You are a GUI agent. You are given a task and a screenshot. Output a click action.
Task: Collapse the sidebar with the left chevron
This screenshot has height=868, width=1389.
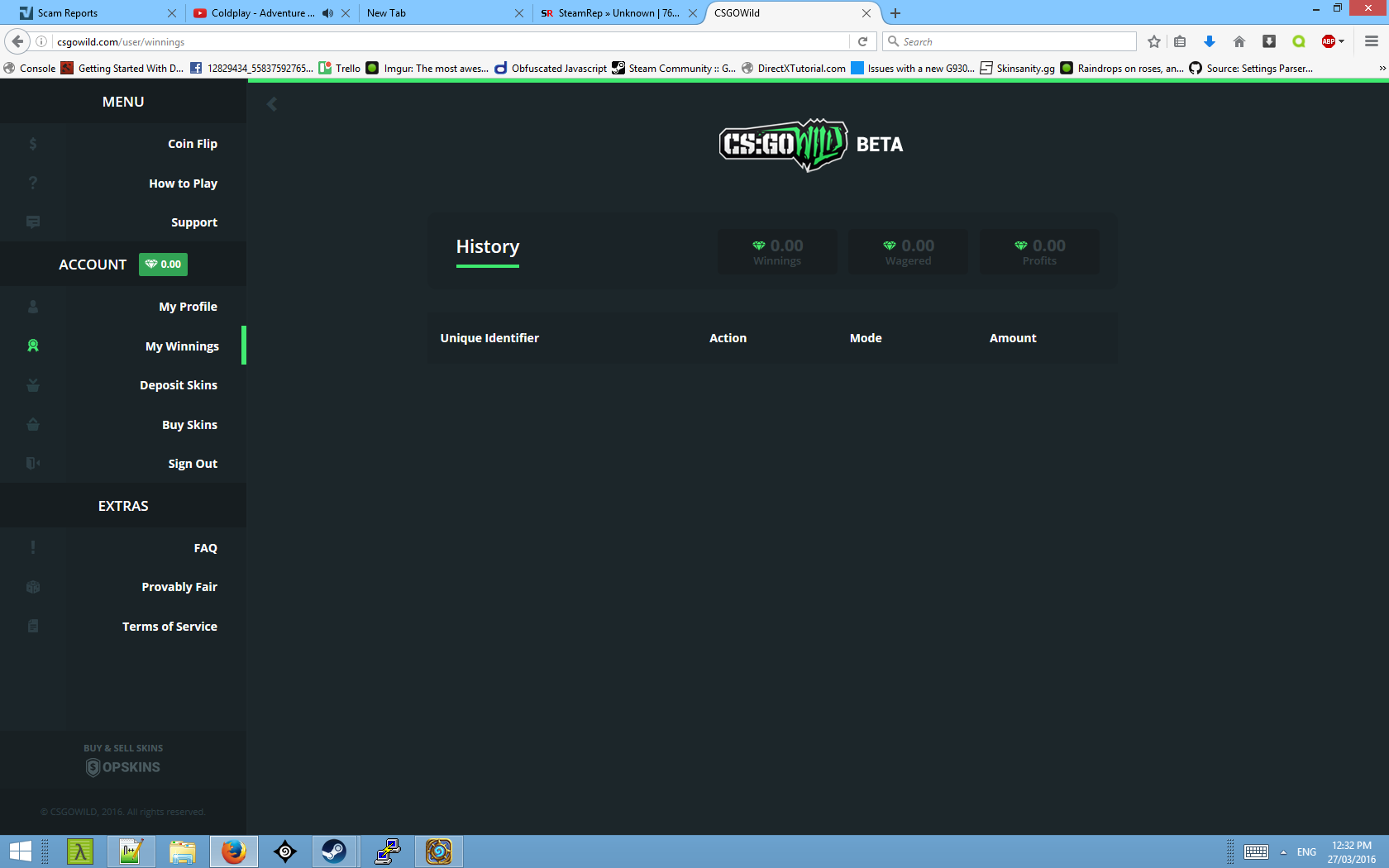tap(272, 104)
